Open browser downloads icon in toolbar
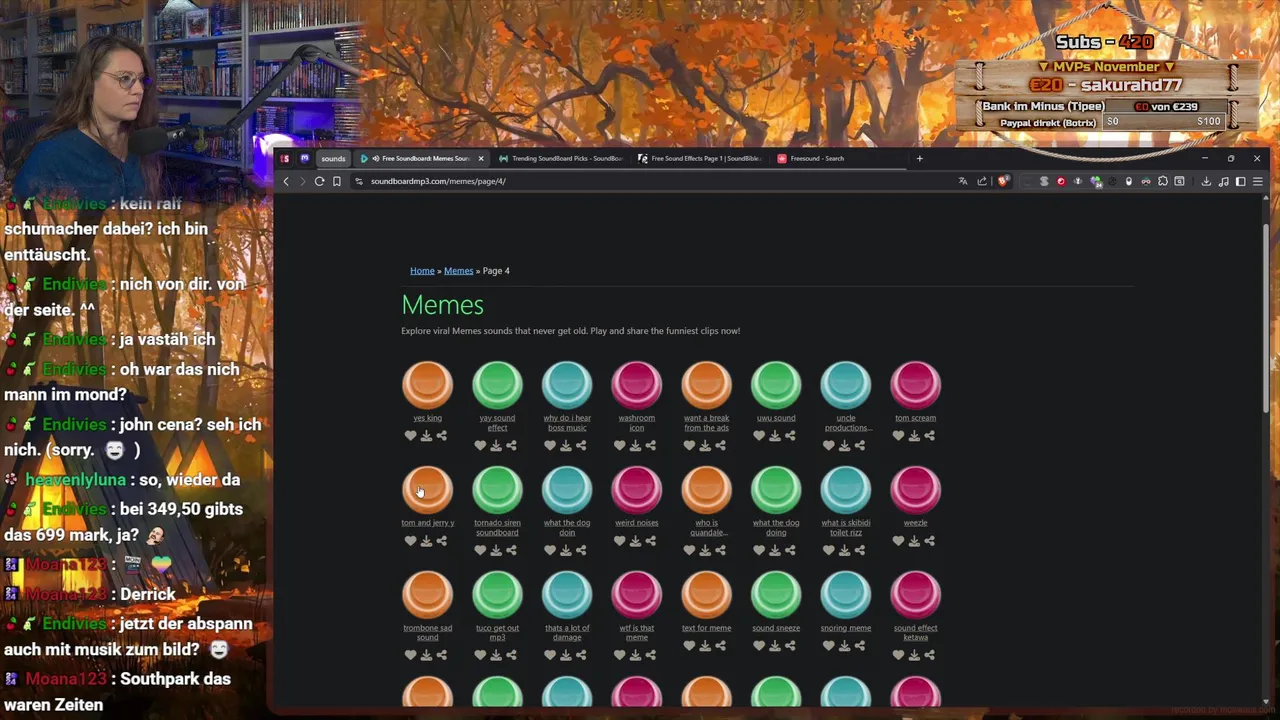Viewport: 1280px width, 720px height. 1206,181
